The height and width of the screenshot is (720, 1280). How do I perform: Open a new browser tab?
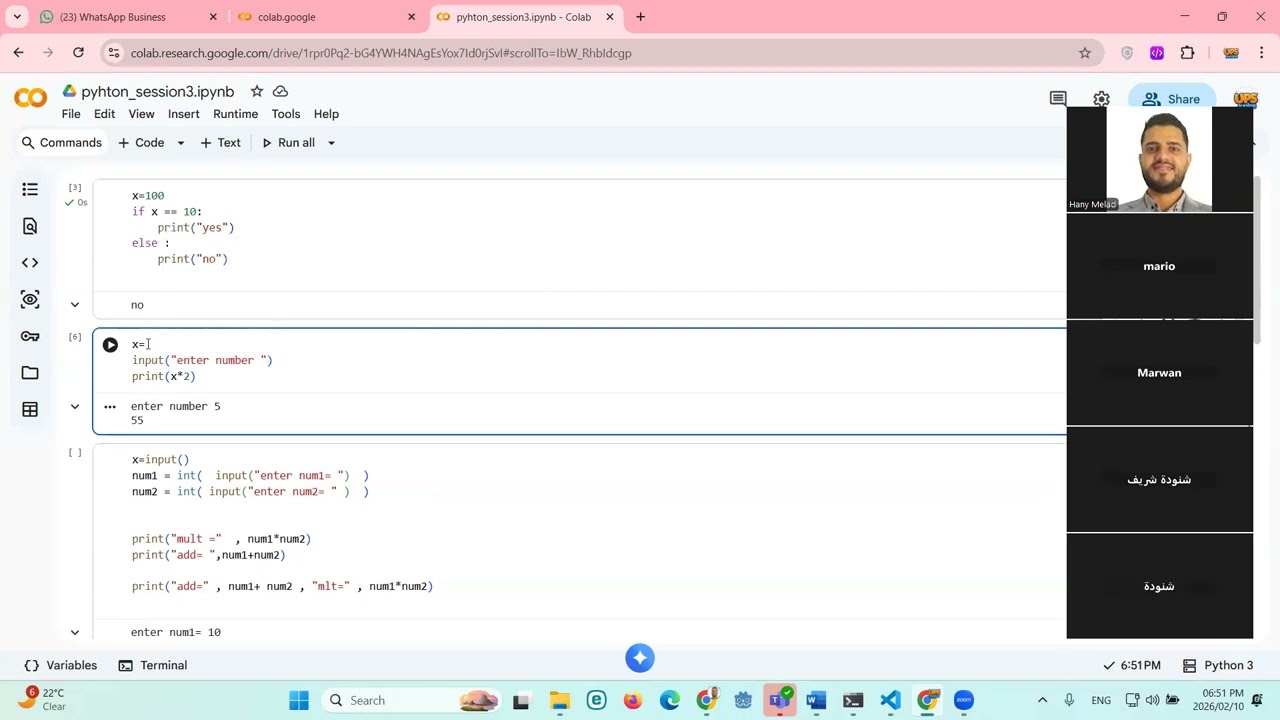[x=640, y=17]
